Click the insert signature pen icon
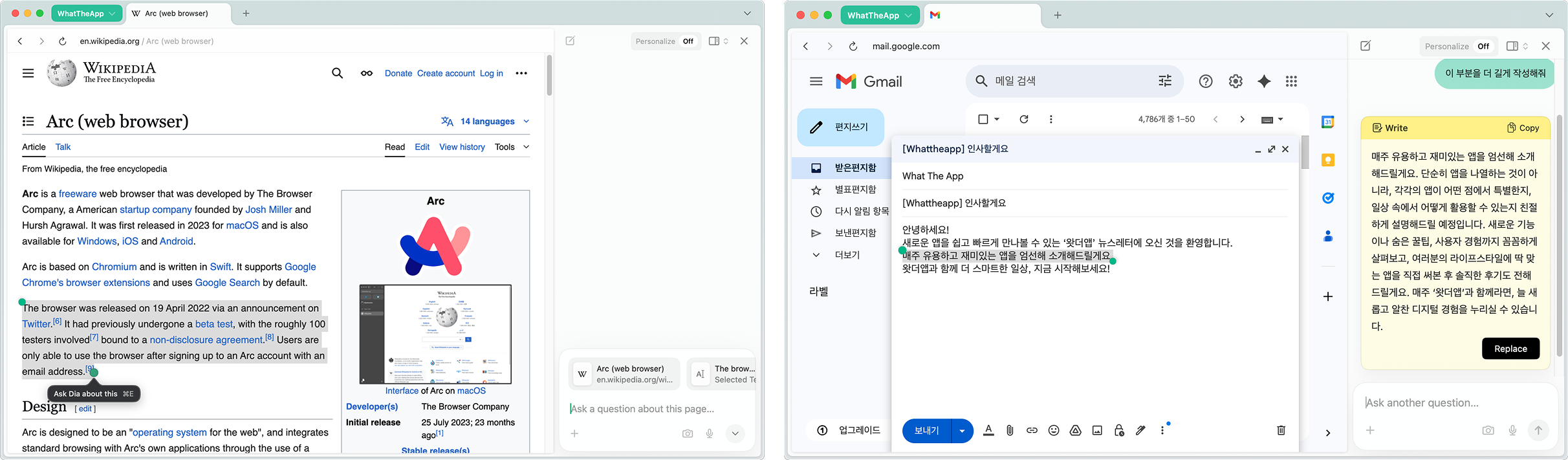 click(x=1140, y=430)
